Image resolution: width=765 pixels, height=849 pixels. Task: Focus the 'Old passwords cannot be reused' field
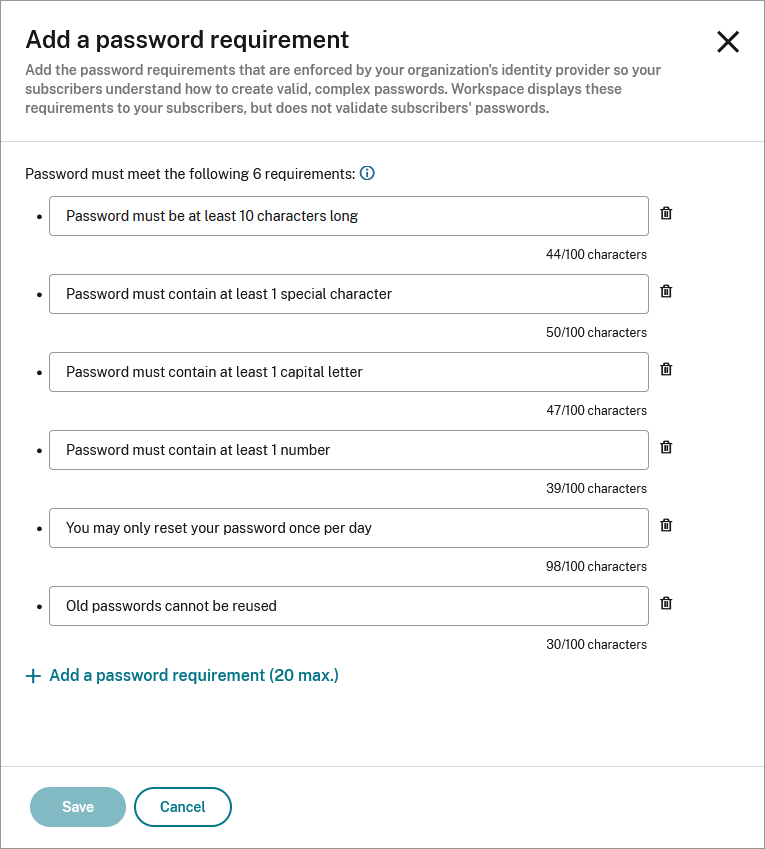(348, 606)
